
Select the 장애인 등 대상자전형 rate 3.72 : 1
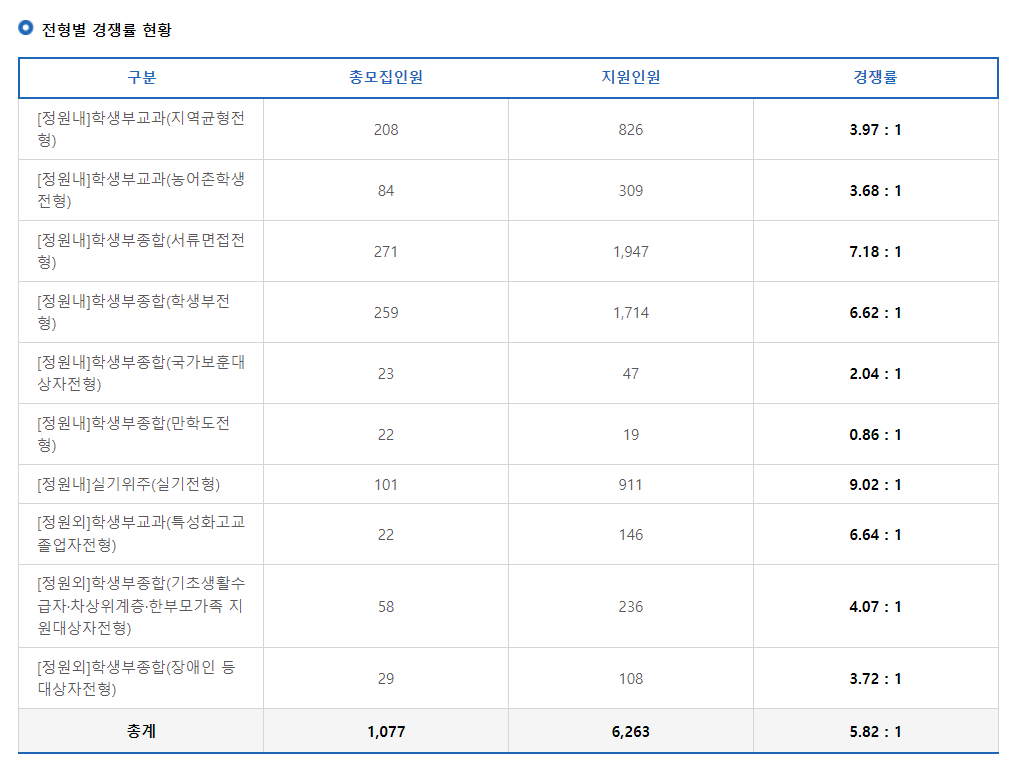click(876, 677)
